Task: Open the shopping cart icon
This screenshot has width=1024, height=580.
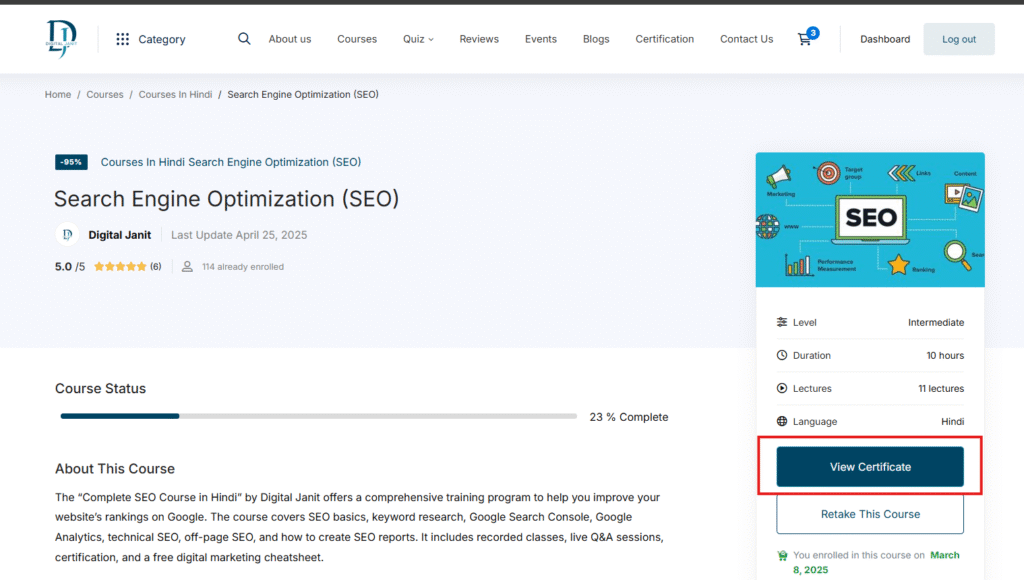Action: (805, 39)
